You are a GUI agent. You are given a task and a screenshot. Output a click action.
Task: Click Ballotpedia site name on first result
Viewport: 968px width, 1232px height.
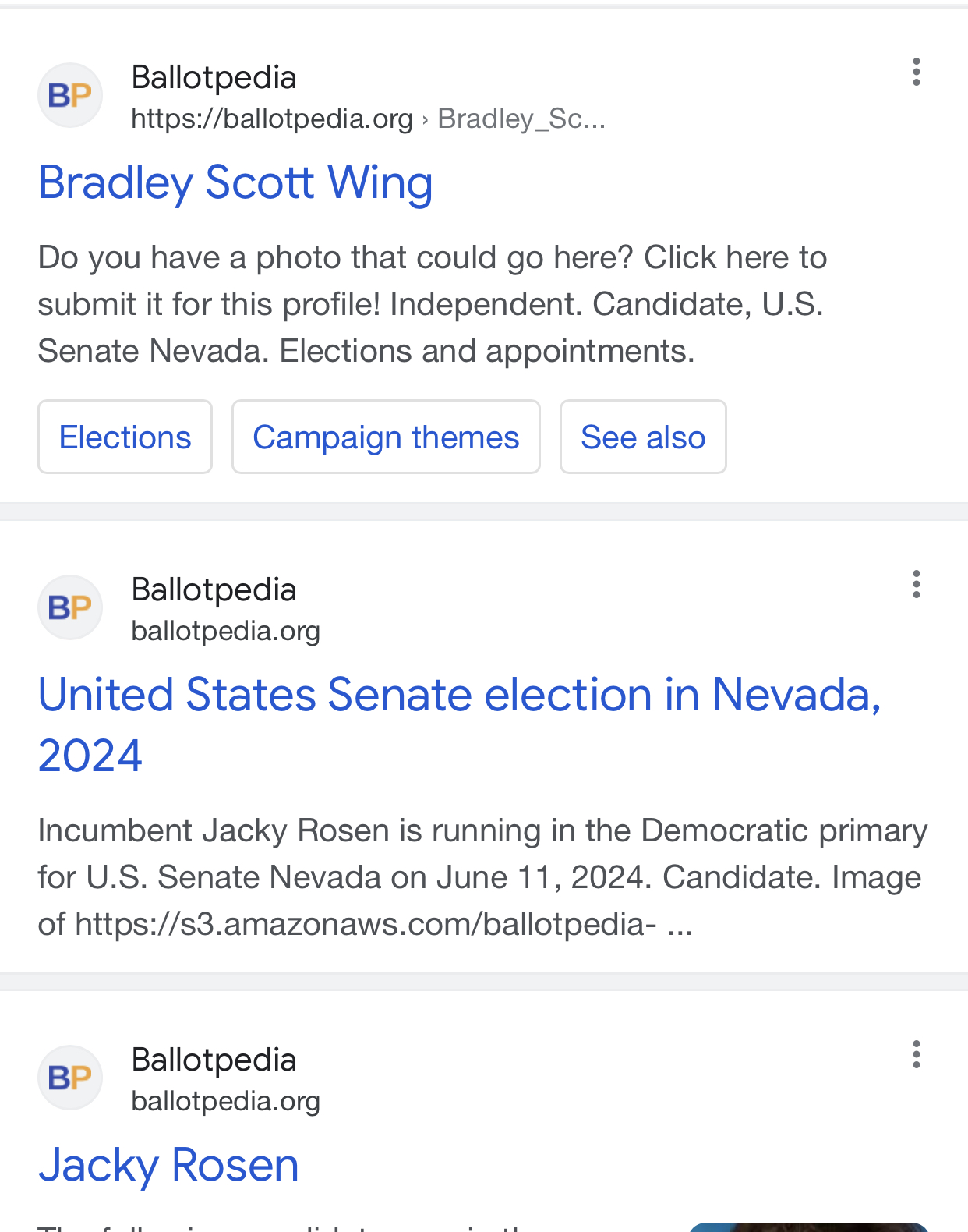tap(214, 77)
